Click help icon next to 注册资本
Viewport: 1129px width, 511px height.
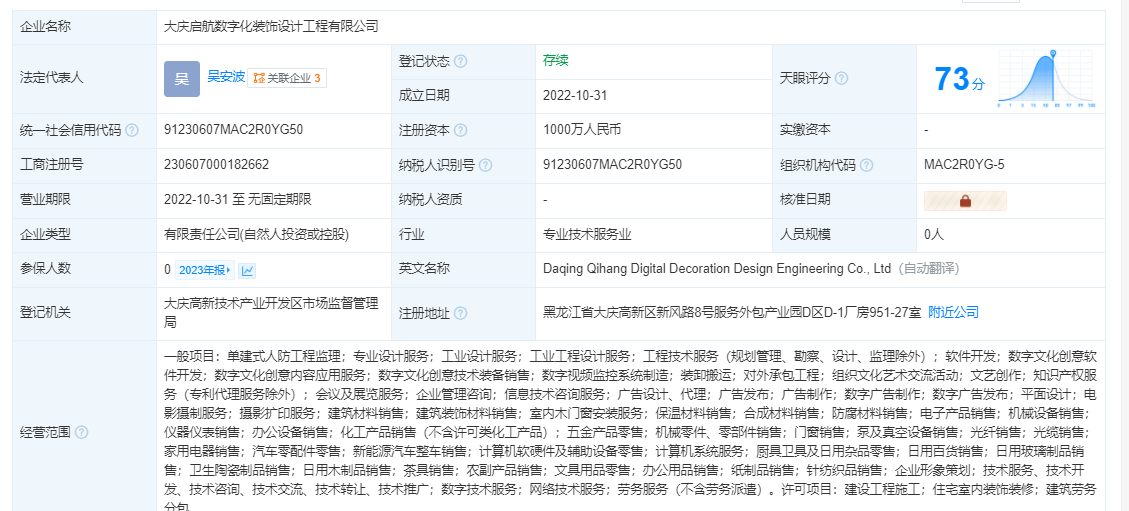(460, 130)
